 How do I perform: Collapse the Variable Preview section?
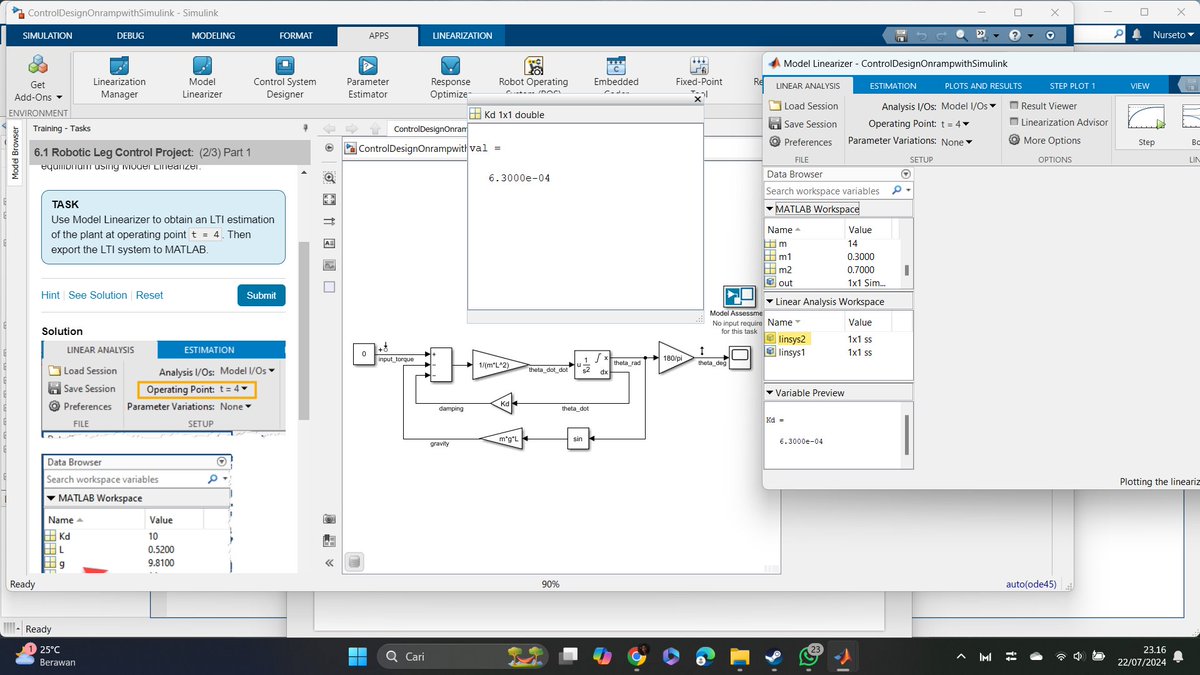click(x=769, y=393)
